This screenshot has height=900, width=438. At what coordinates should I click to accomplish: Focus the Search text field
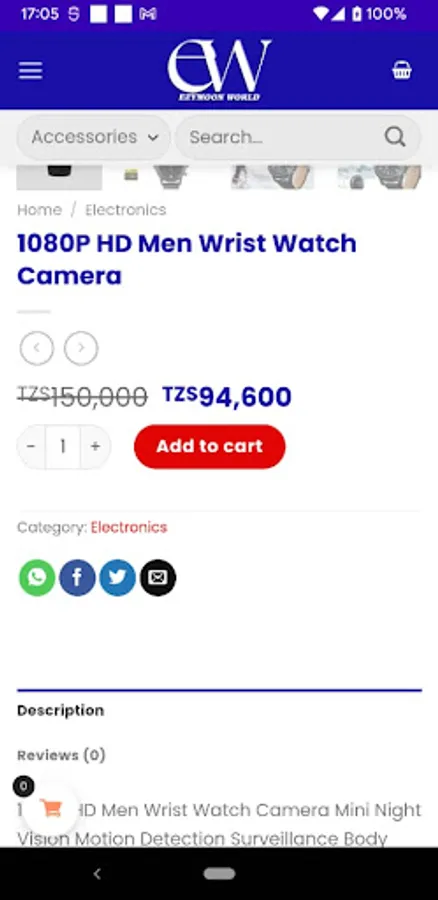point(281,137)
